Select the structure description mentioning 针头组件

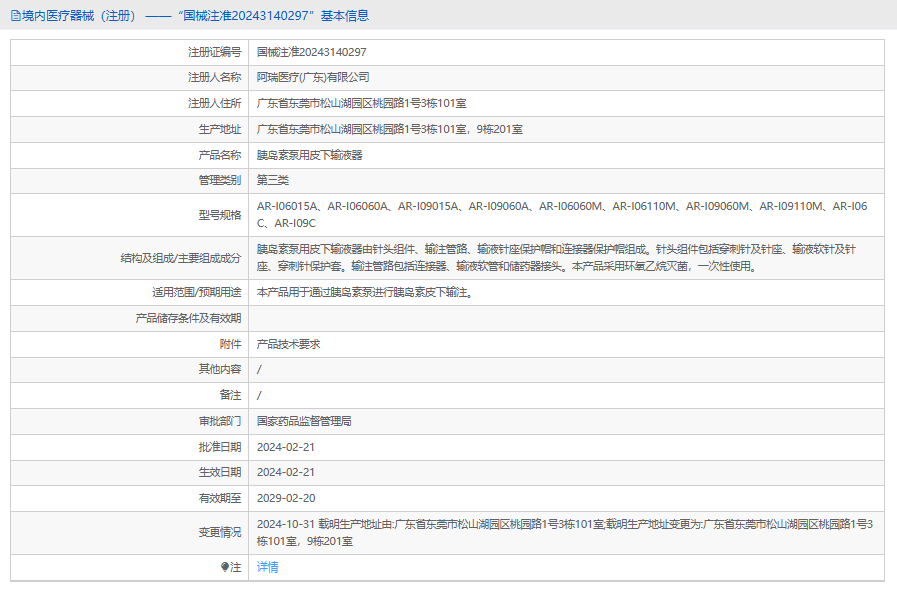click(556, 258)
